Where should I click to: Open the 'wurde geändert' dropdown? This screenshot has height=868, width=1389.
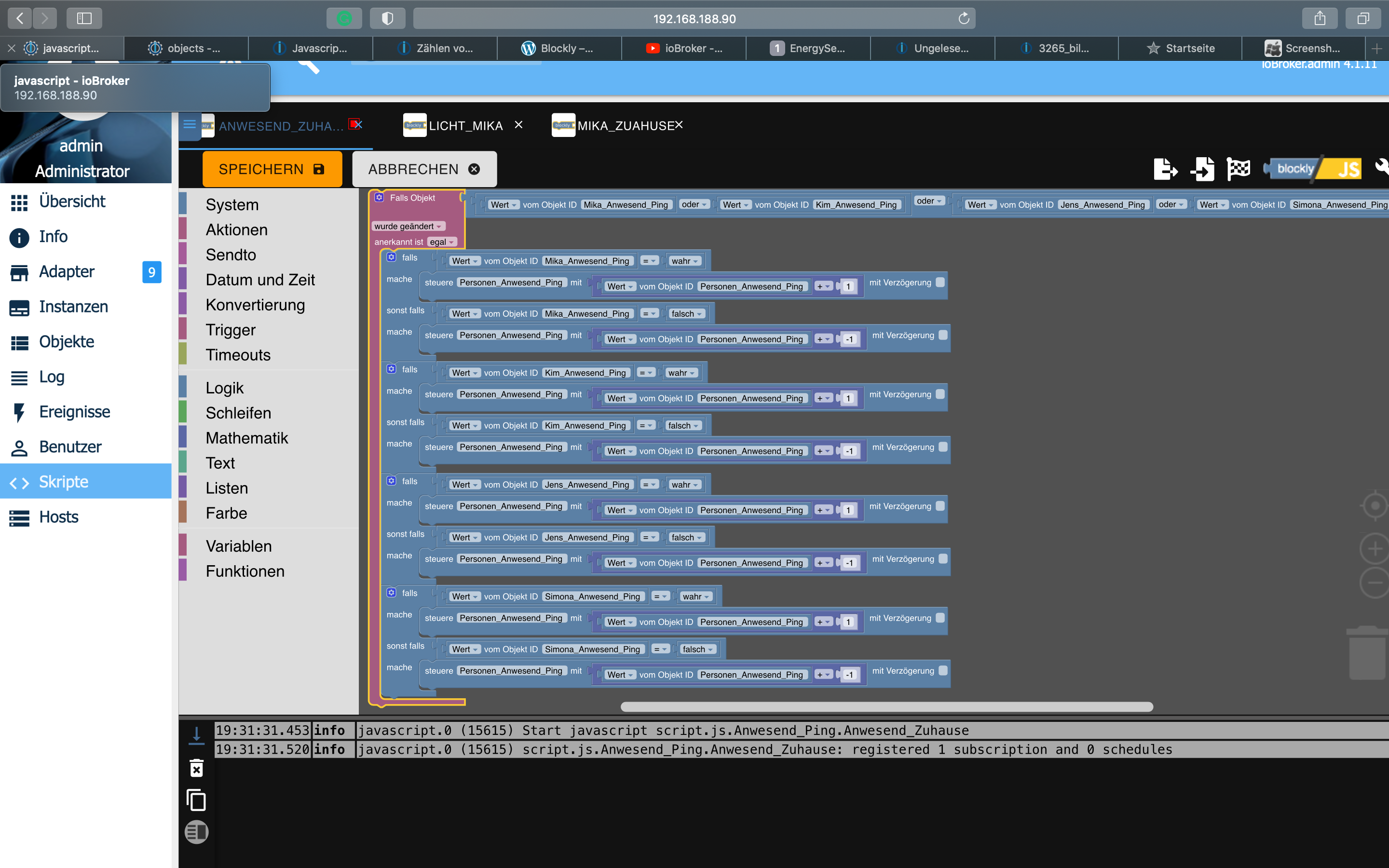click(x=408, y=226)
